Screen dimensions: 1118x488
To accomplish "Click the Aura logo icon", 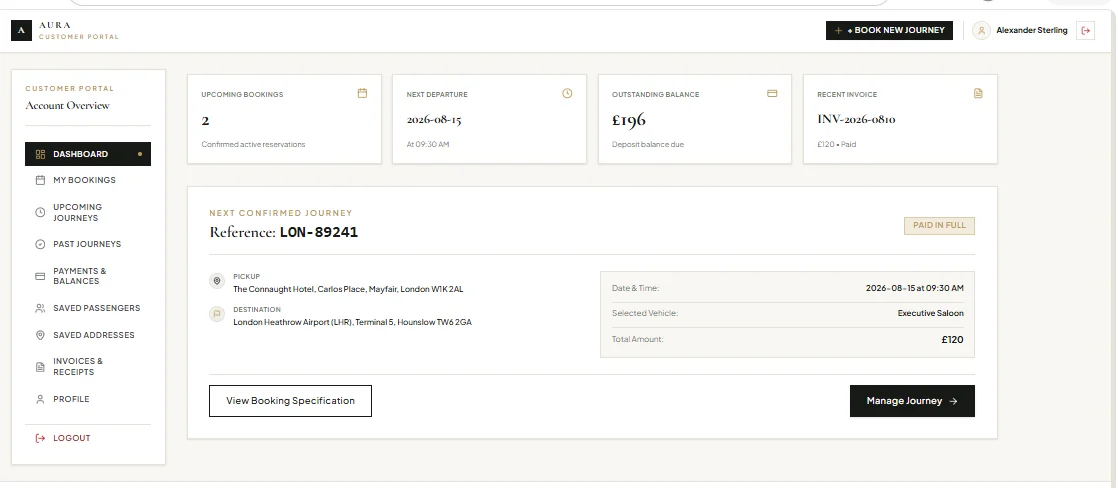I will tap(21, 31).
